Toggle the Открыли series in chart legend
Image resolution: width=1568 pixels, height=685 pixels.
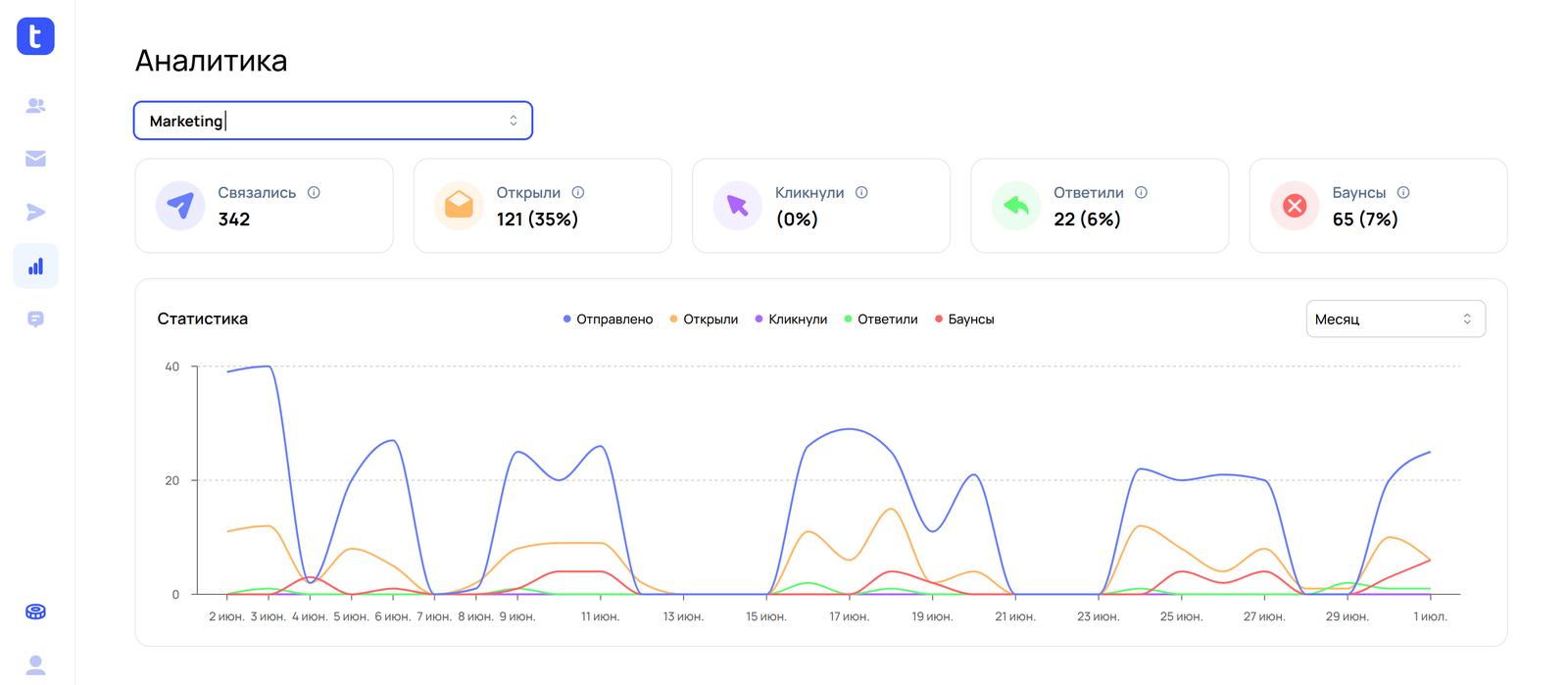point(704,319)
